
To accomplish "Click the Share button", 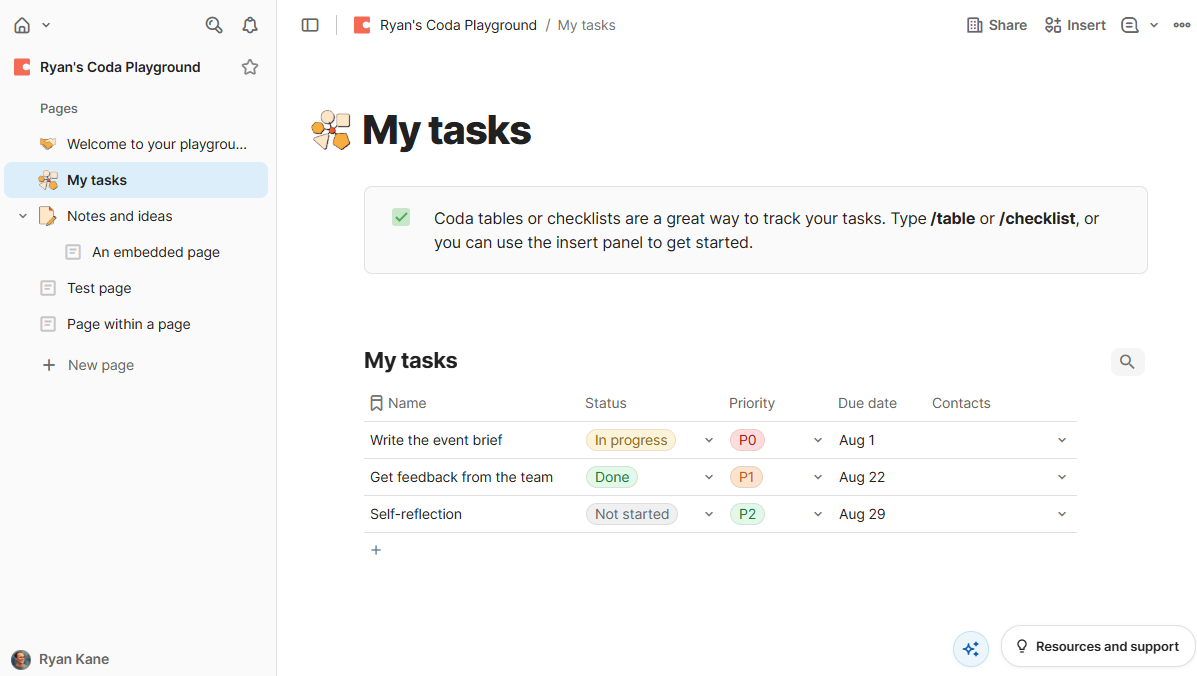I will 996,24.
